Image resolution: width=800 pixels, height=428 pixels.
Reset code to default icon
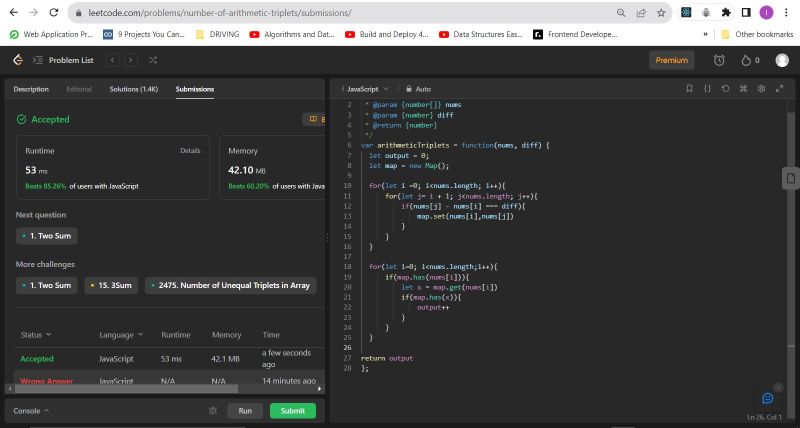(x=725, y=88)
